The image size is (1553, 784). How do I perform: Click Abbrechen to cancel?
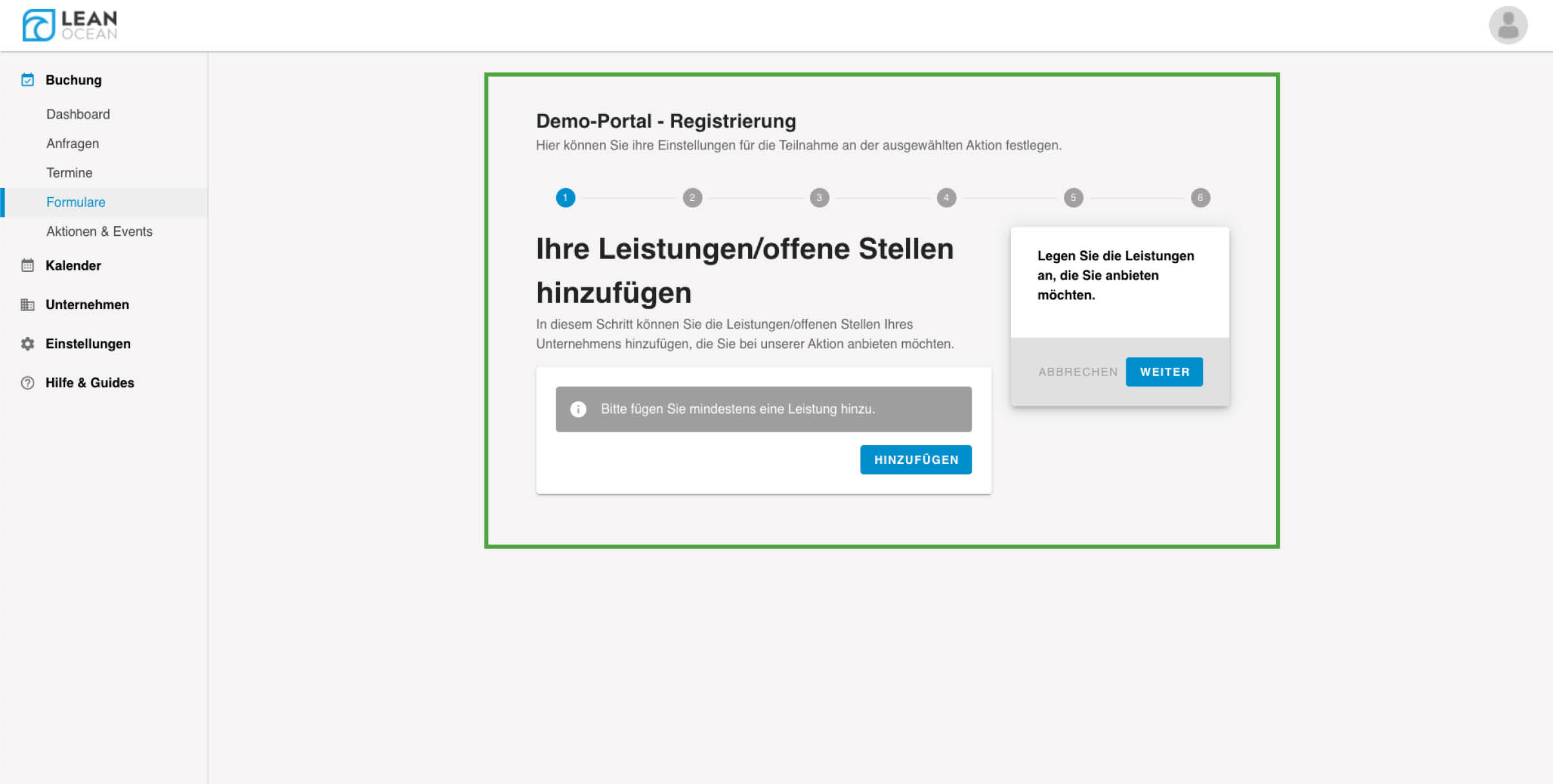tap(1077, 372)
